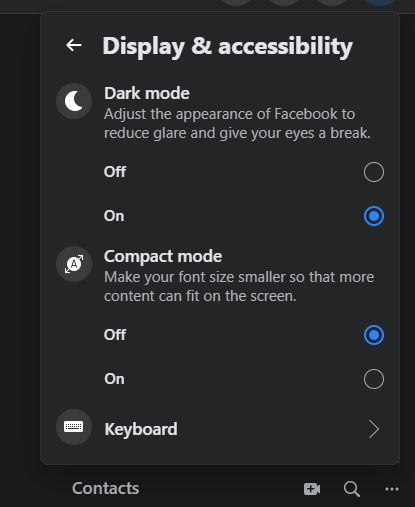Click the Compact mode On label
The width and height of the screenshot is (415, 507).
pyautogui.click(x=114, y=379)
